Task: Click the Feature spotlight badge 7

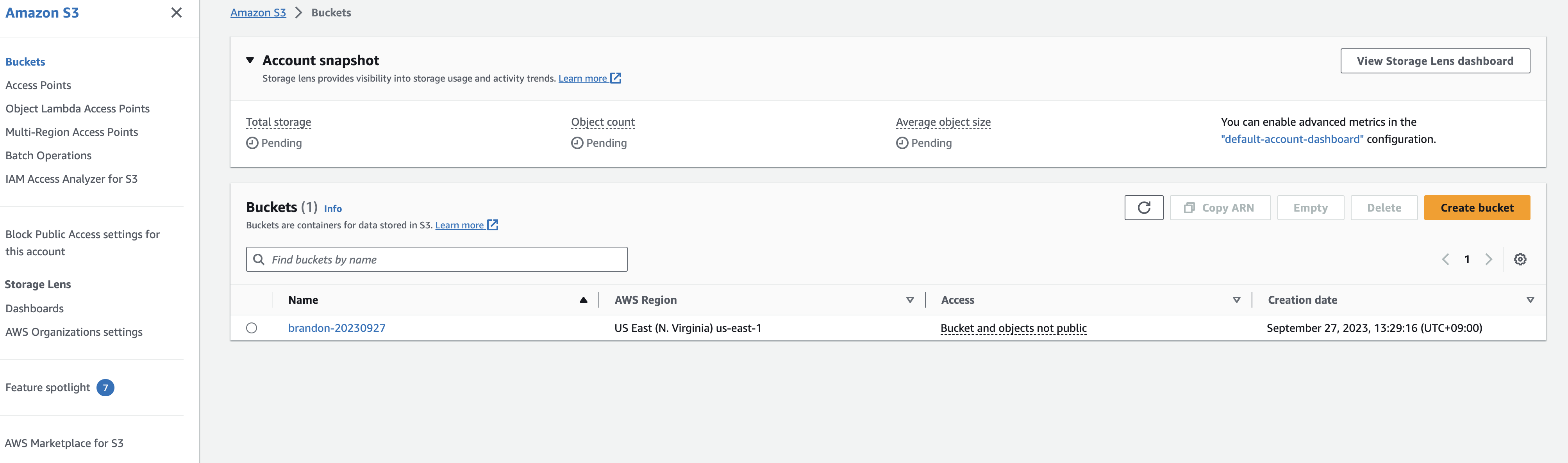Action: [x=105, y=388]
